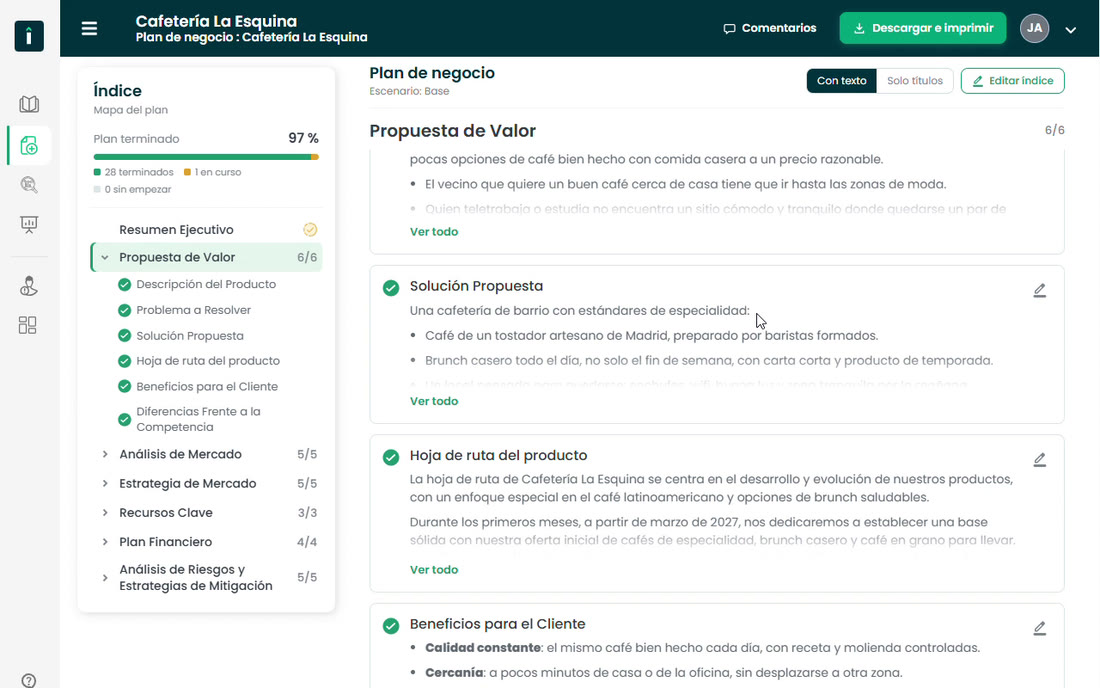The height and width of the screenshot is (688, 1100).
Task: Select Hoja de ruta del producto index item
Action: [x=206, y=361]
